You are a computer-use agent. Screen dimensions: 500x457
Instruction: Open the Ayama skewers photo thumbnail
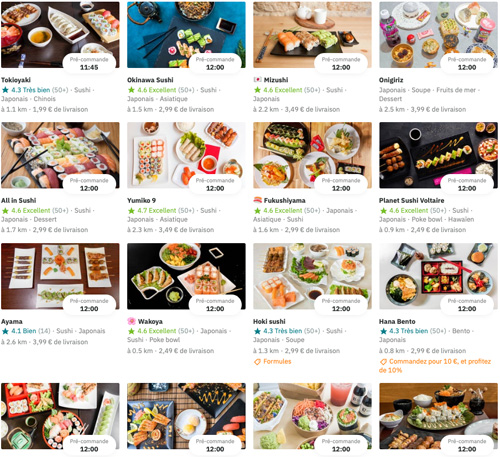coord(60,276)
